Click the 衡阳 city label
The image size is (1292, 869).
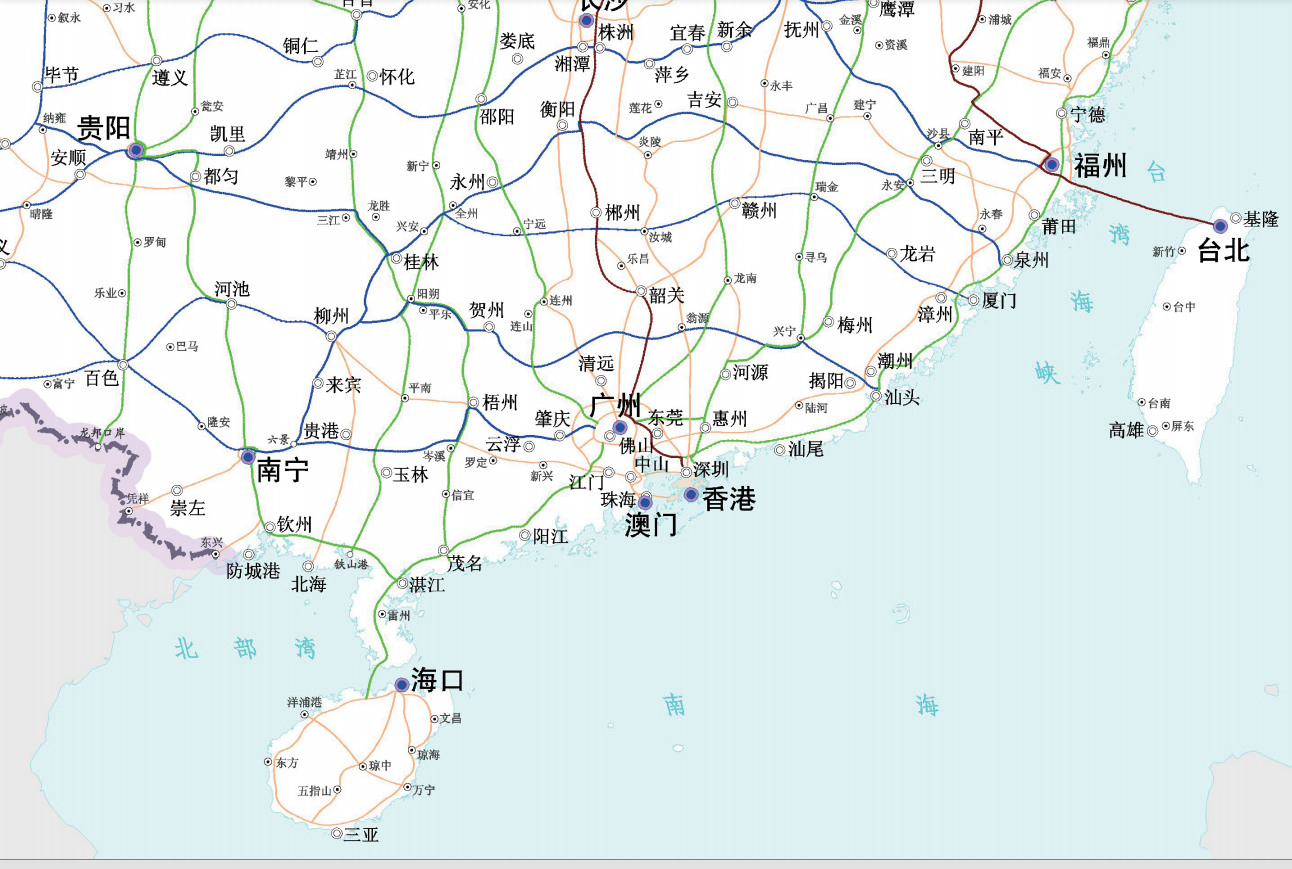pos(557,109)
